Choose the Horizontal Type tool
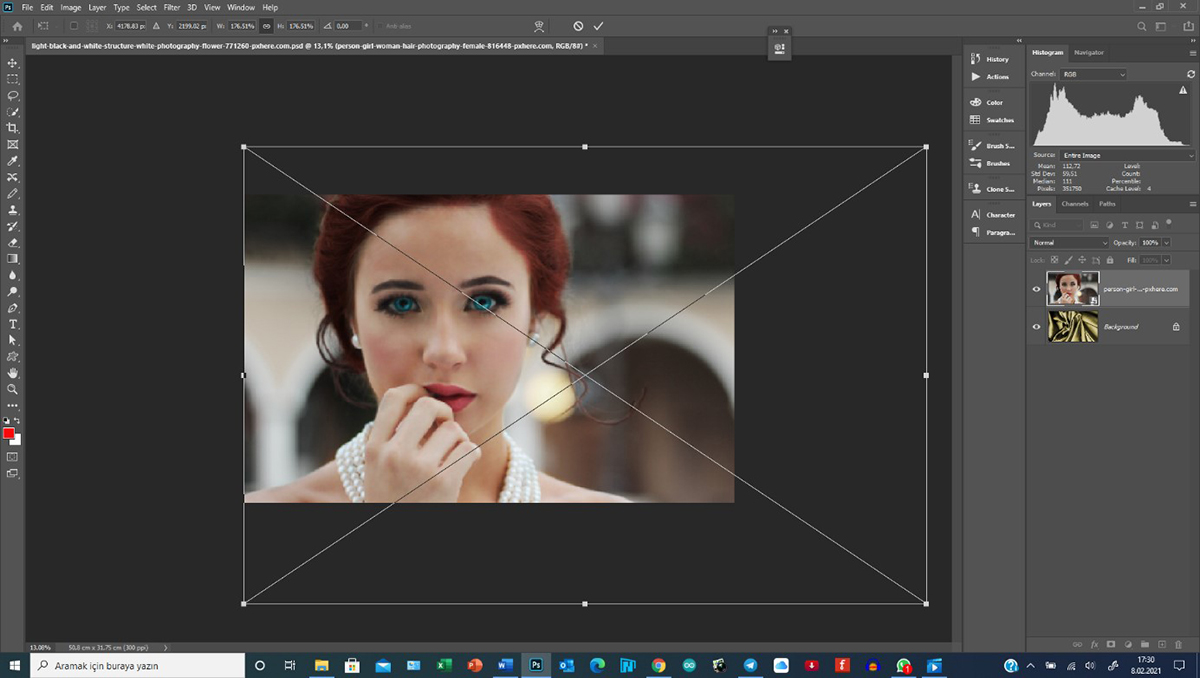This screenshot has width=1200, height=678. [13, 324]
